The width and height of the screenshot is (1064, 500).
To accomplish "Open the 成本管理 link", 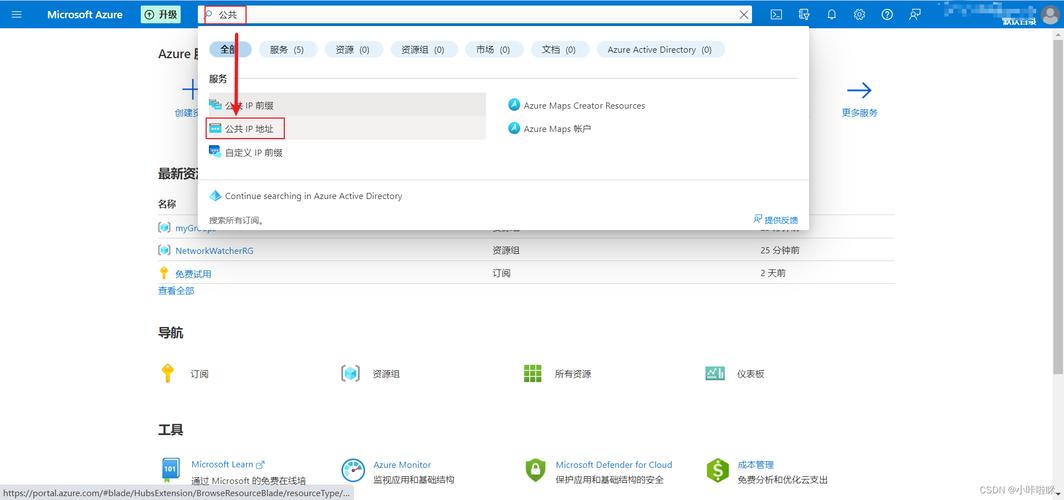I will [x=755, y=465].
